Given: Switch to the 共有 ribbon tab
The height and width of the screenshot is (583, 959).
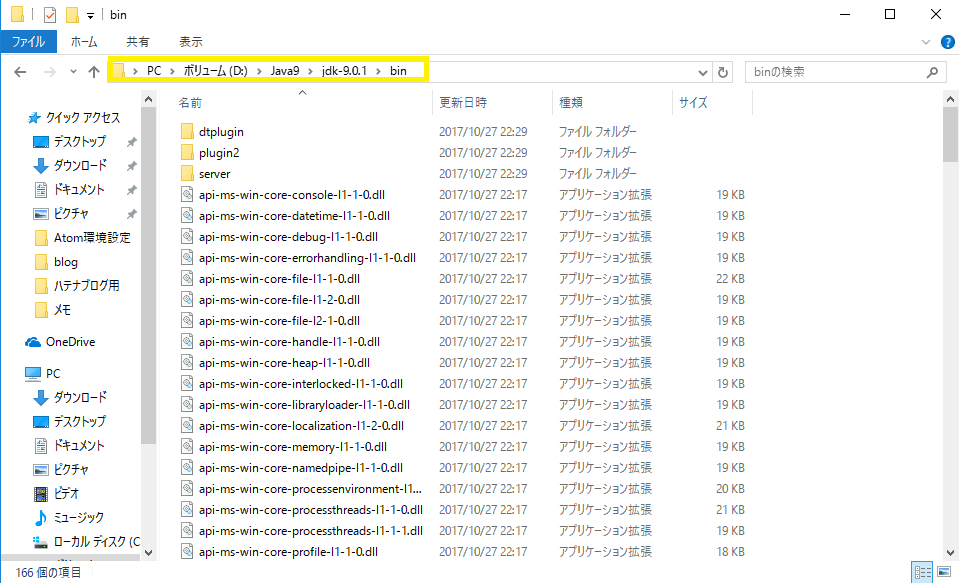Looking at the screenshot, I should click(x=138, y=42).
